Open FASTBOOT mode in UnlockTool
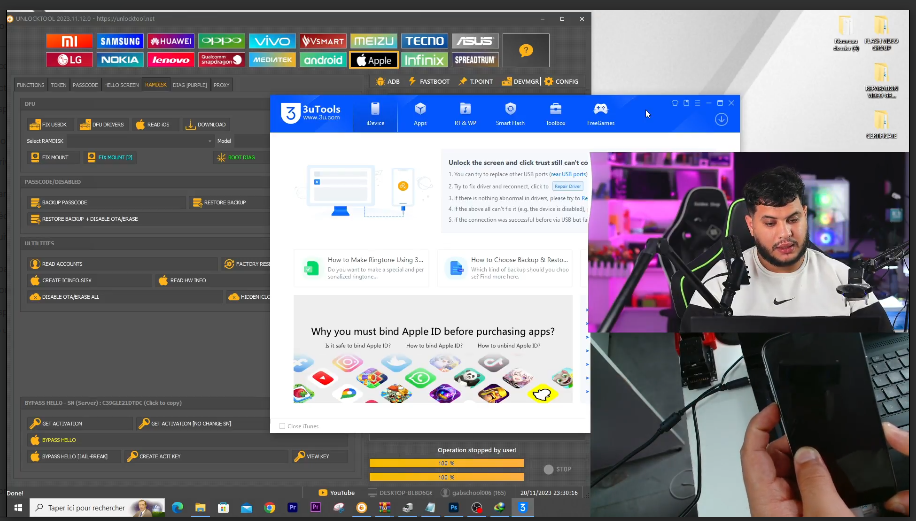Screen dimensions: 916x521 pos(429,81)
